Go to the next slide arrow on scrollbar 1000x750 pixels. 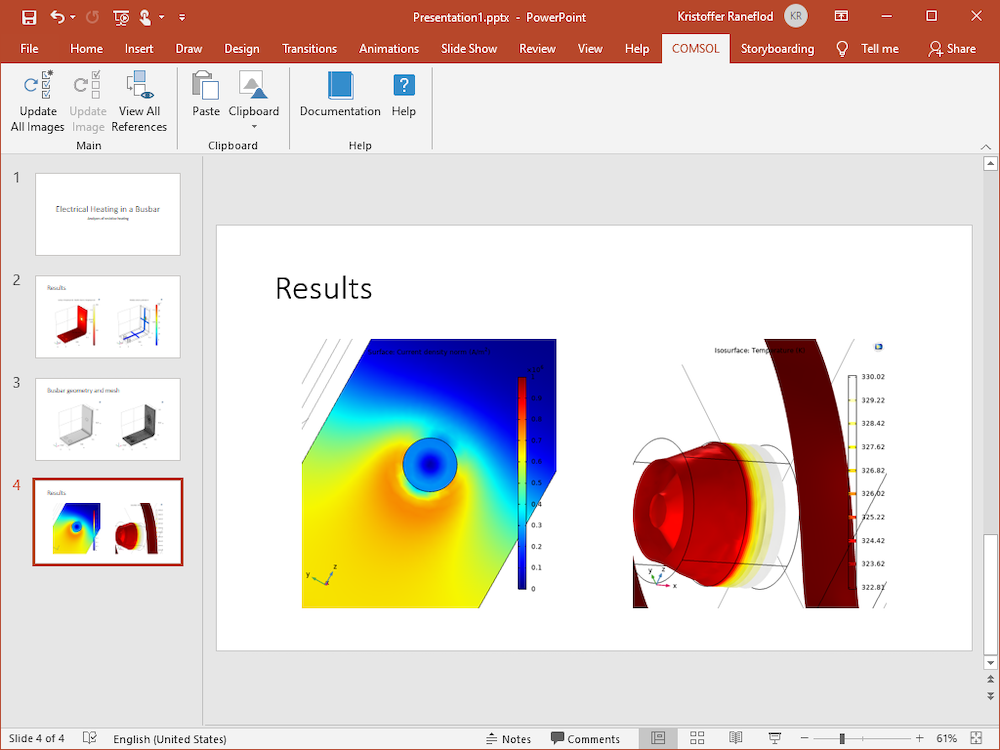coord(990,696)
